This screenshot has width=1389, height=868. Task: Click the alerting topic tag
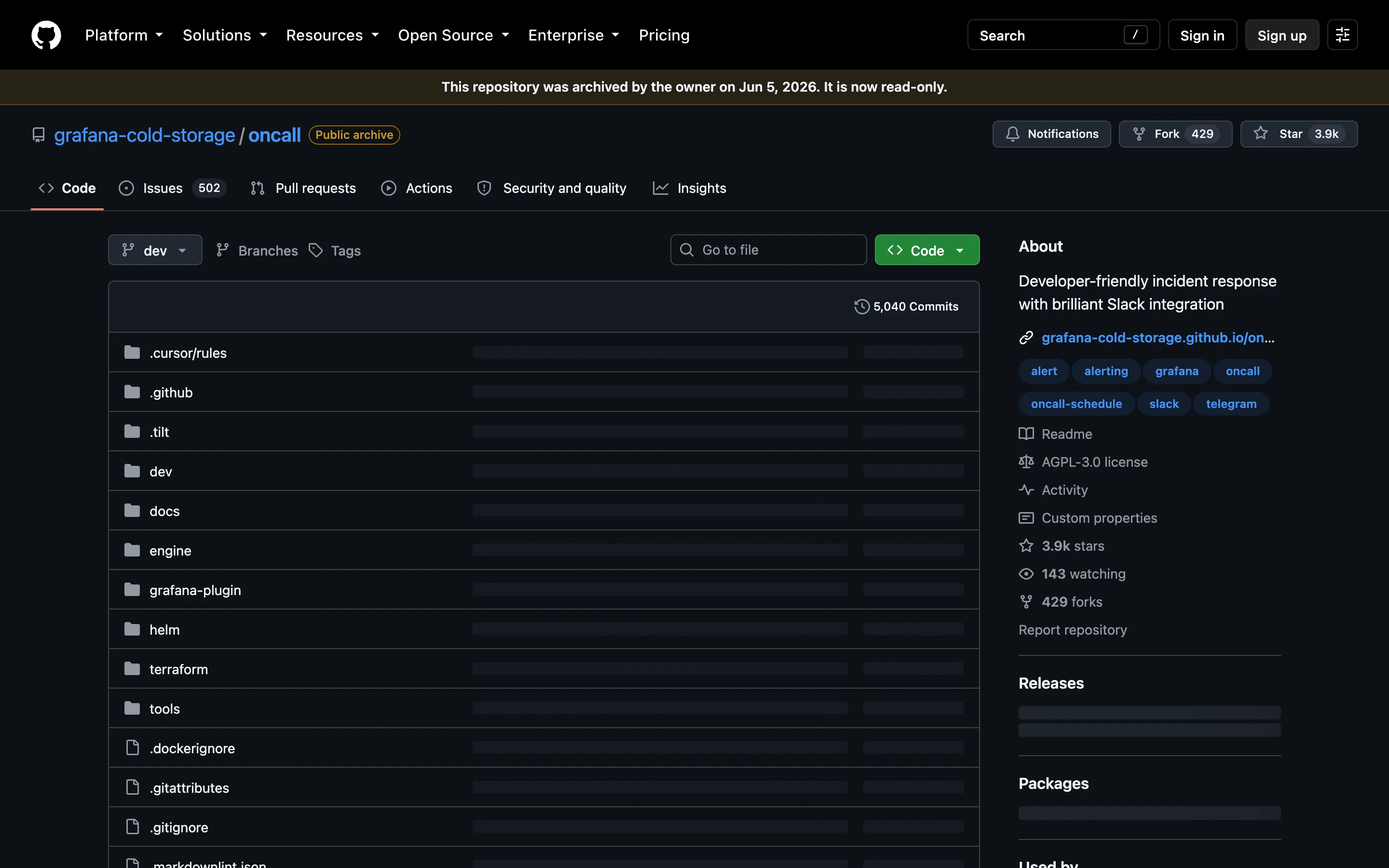pyautogui.click(x=1106, y=371)
